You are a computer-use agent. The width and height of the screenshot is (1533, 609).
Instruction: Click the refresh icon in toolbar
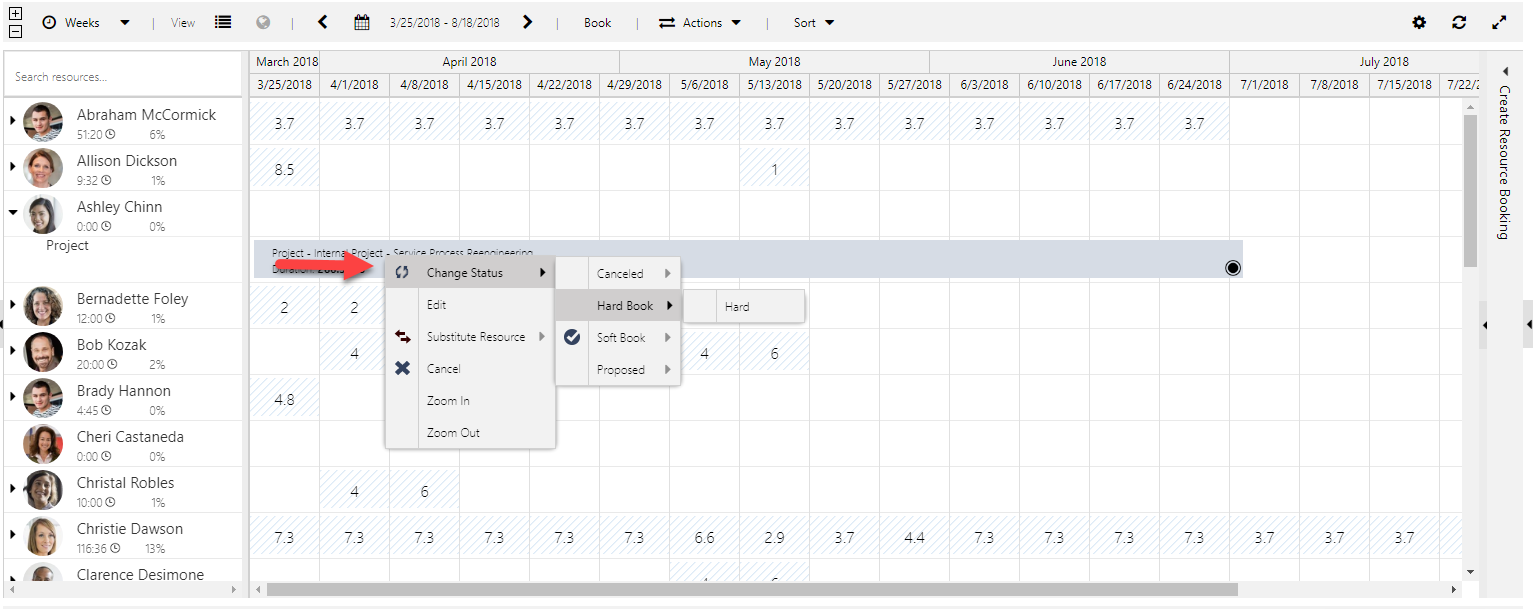[1459, 22]
